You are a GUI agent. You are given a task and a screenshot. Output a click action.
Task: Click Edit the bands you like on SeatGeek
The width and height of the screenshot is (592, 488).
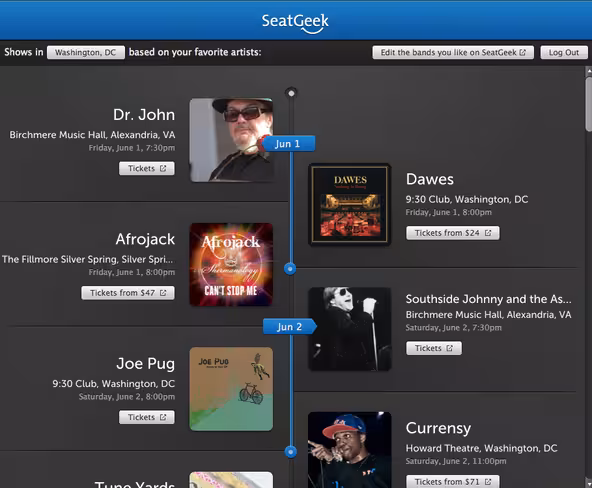[453, 52]
